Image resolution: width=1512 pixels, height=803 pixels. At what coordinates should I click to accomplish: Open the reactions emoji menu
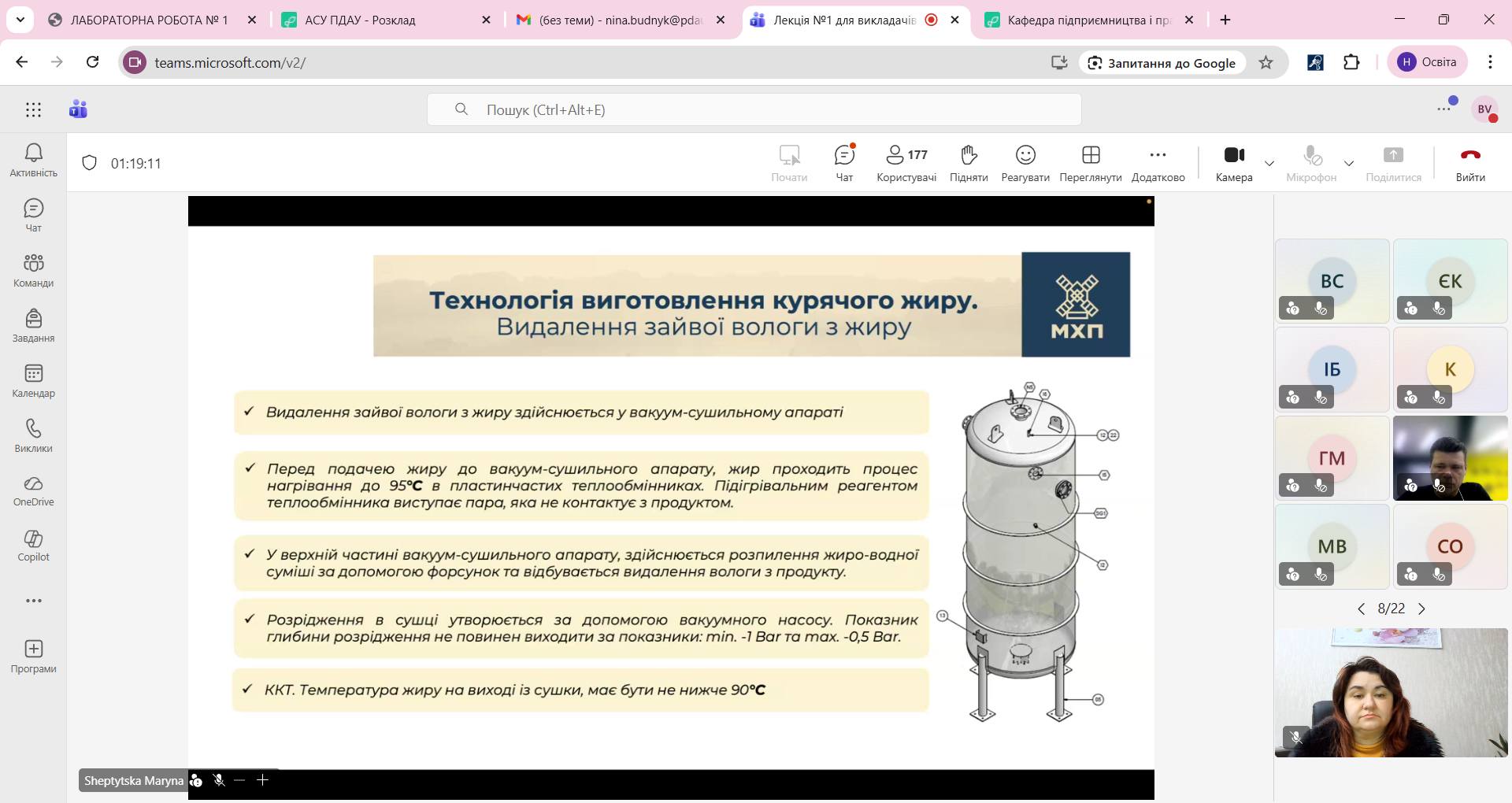(1025, 163)
